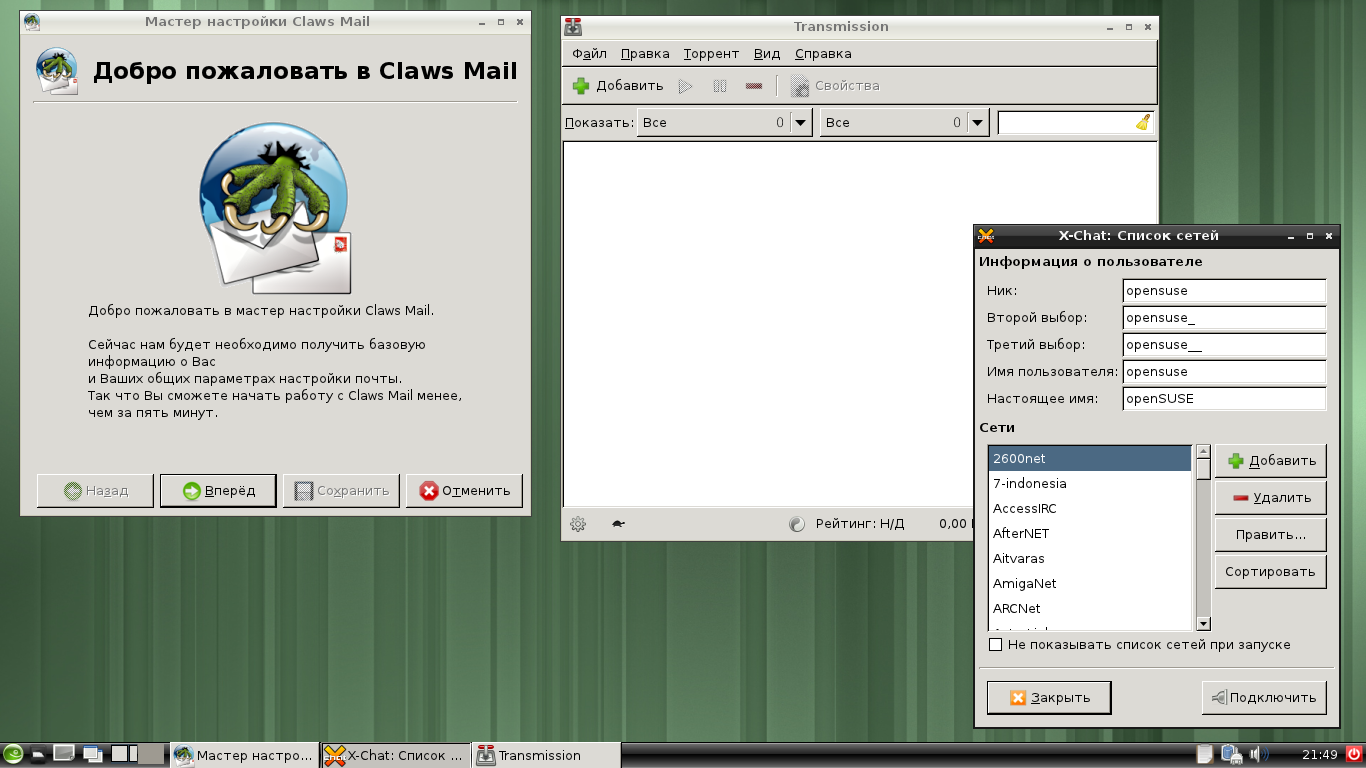Click Закрыть button in X-Chat dialog

(x=1049, y=698)
